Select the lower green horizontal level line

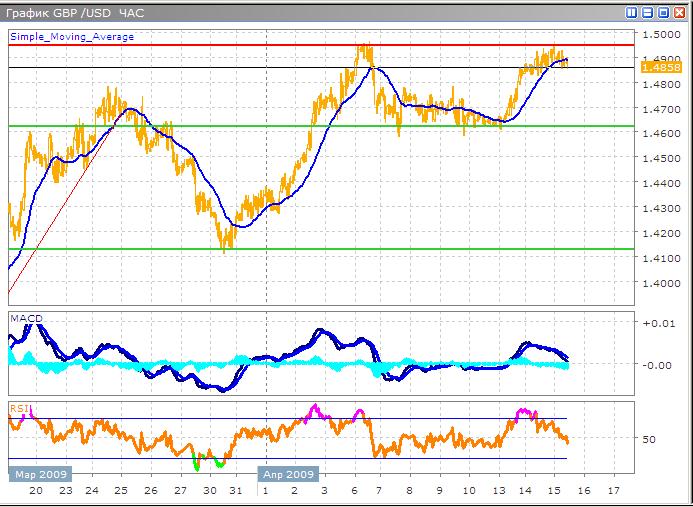point(300,249)
